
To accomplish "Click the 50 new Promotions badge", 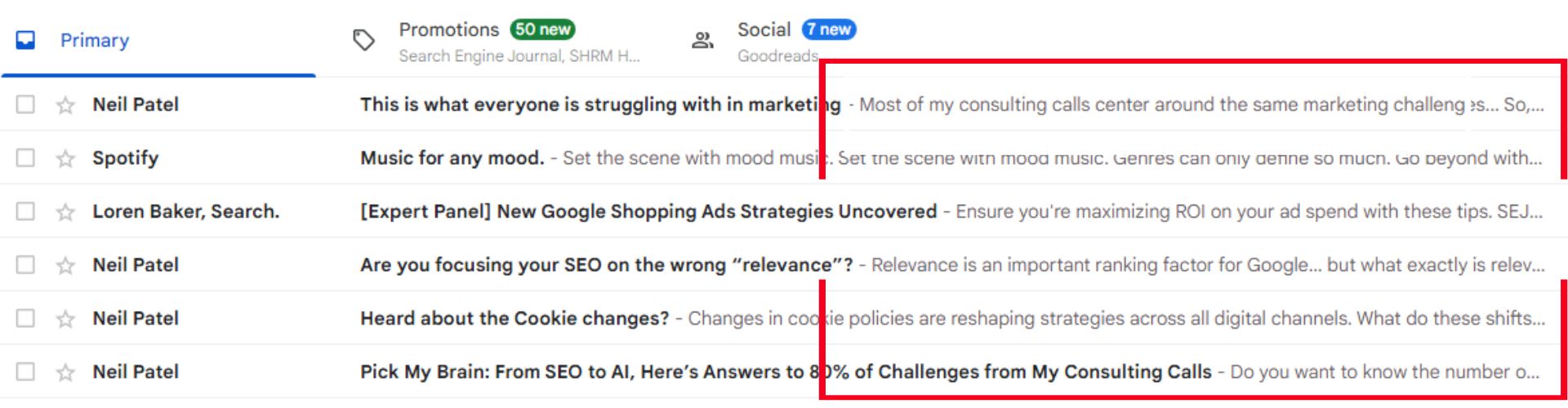I will tap(542, 29).
